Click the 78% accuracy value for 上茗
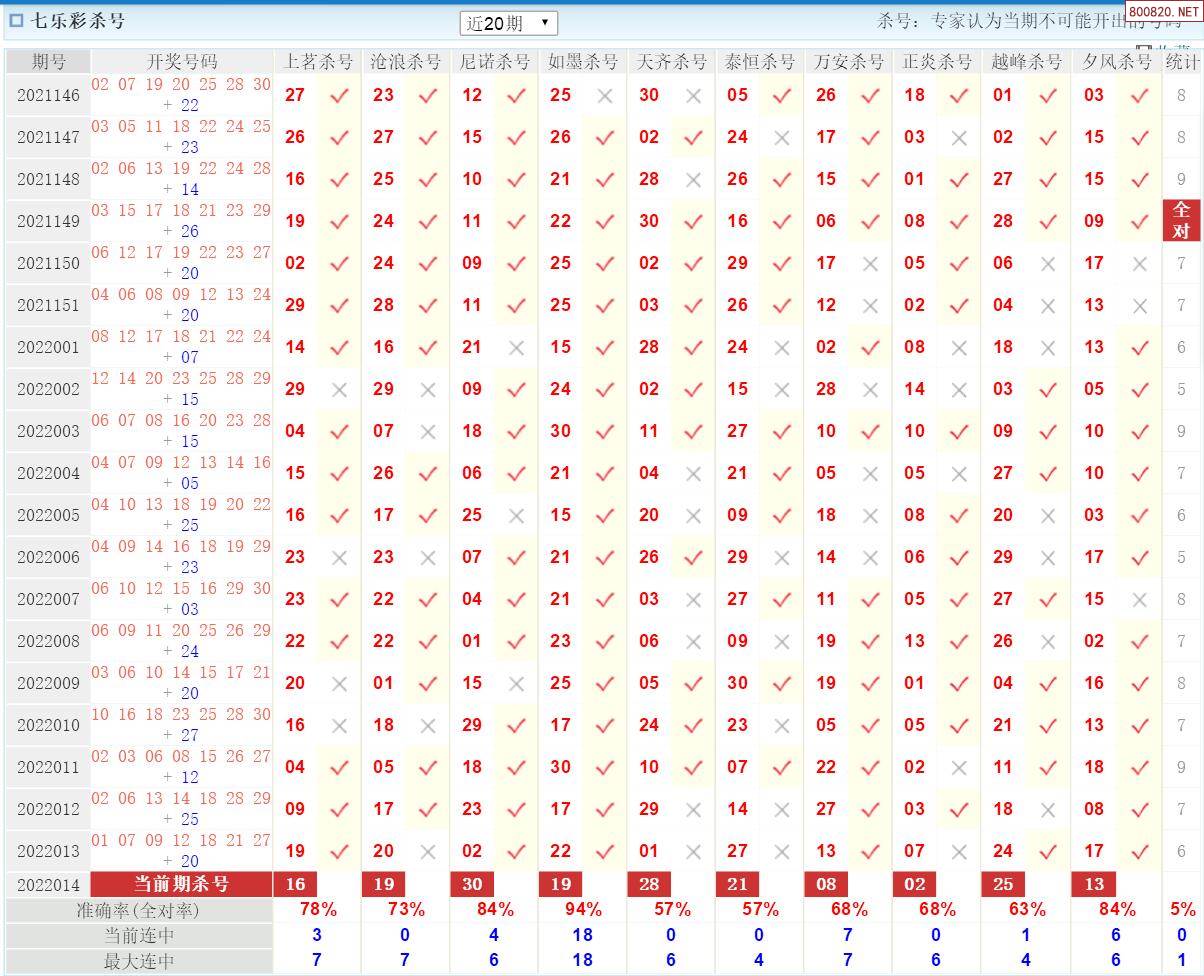 [x=318, y=909]
